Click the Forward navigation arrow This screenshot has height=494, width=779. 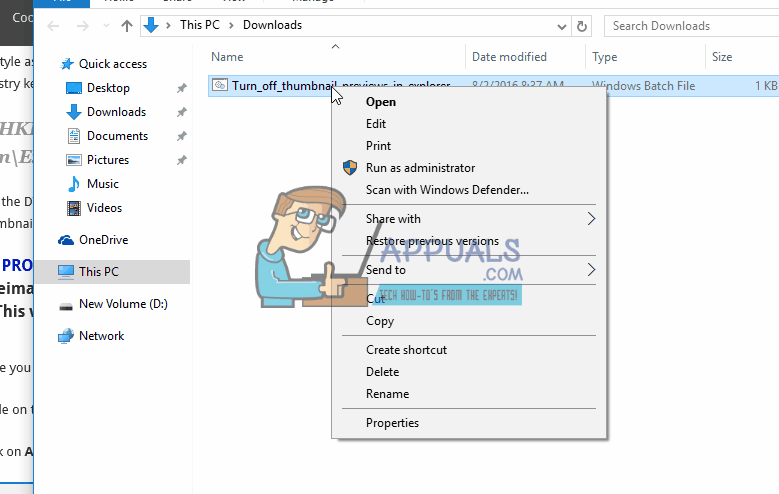pyautogui.click(x=83, y=26)
